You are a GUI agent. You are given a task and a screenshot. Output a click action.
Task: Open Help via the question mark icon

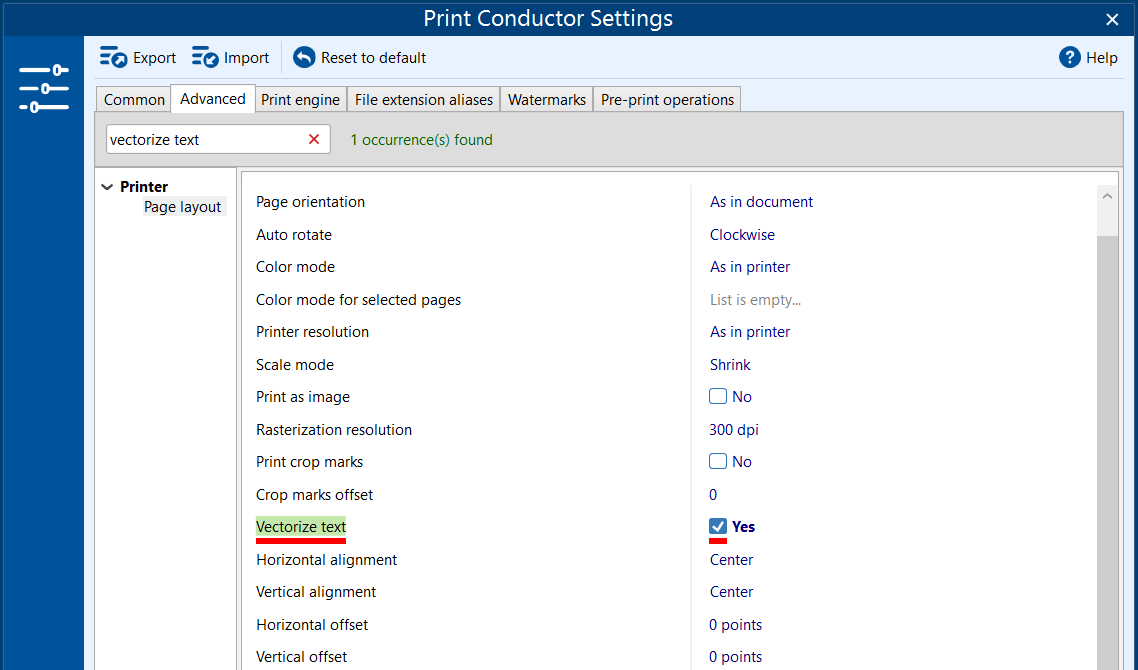[1069, 58]
